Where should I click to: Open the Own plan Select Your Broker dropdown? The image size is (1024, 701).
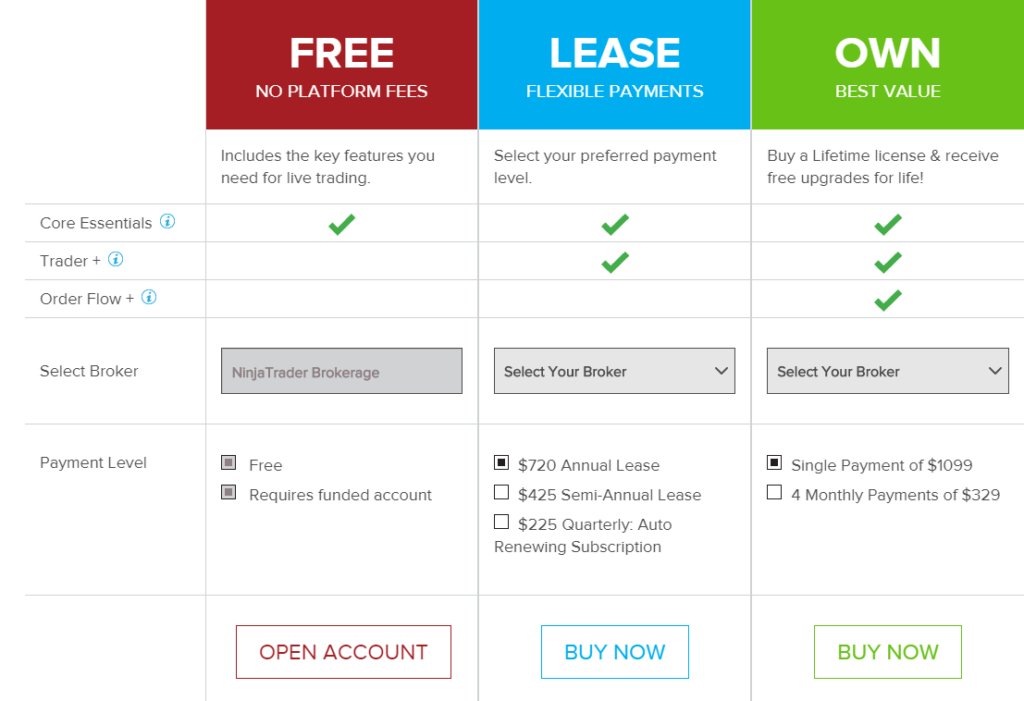[887, 371]
